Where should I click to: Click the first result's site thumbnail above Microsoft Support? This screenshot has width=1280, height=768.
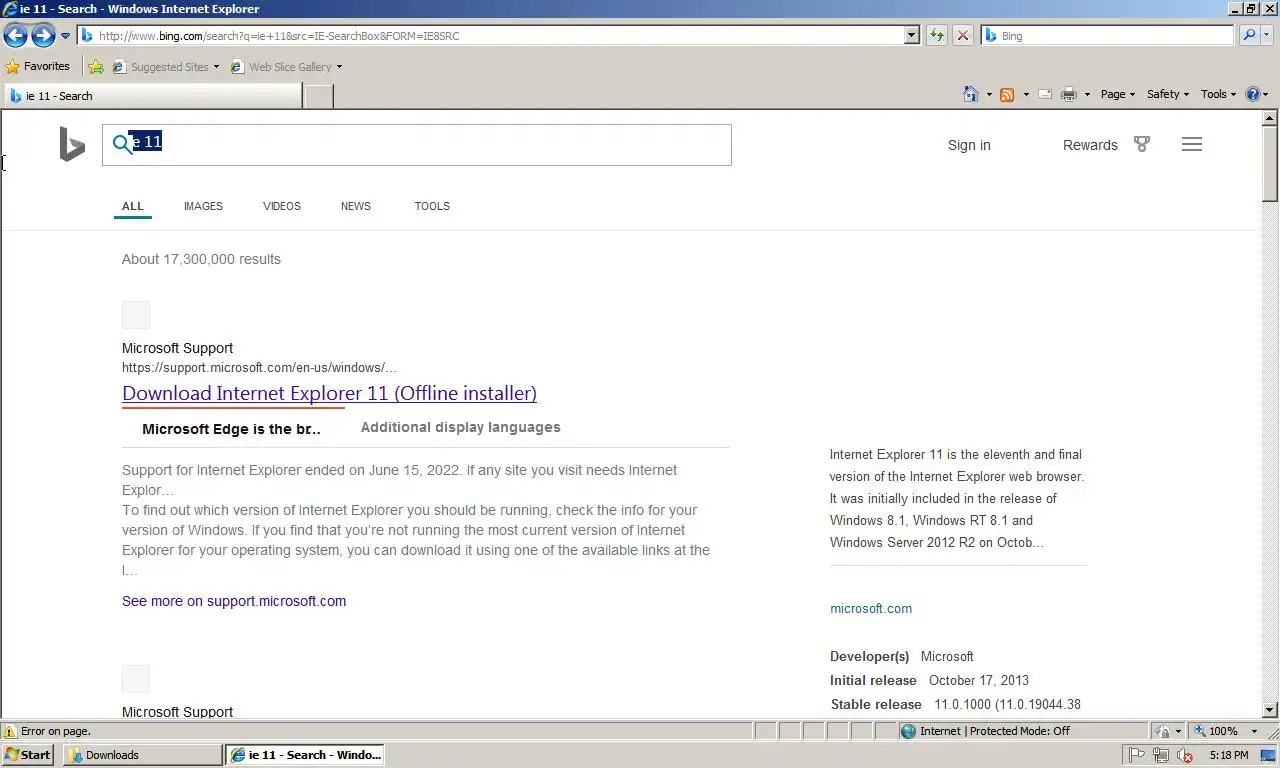[136, 315]
